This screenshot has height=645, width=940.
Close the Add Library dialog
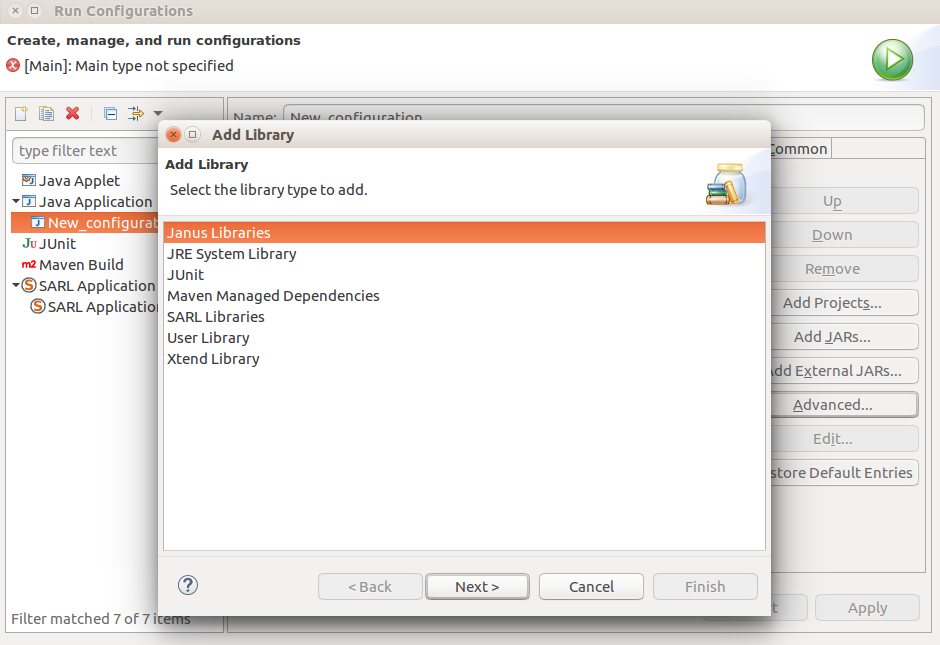[x=173, y=134]
